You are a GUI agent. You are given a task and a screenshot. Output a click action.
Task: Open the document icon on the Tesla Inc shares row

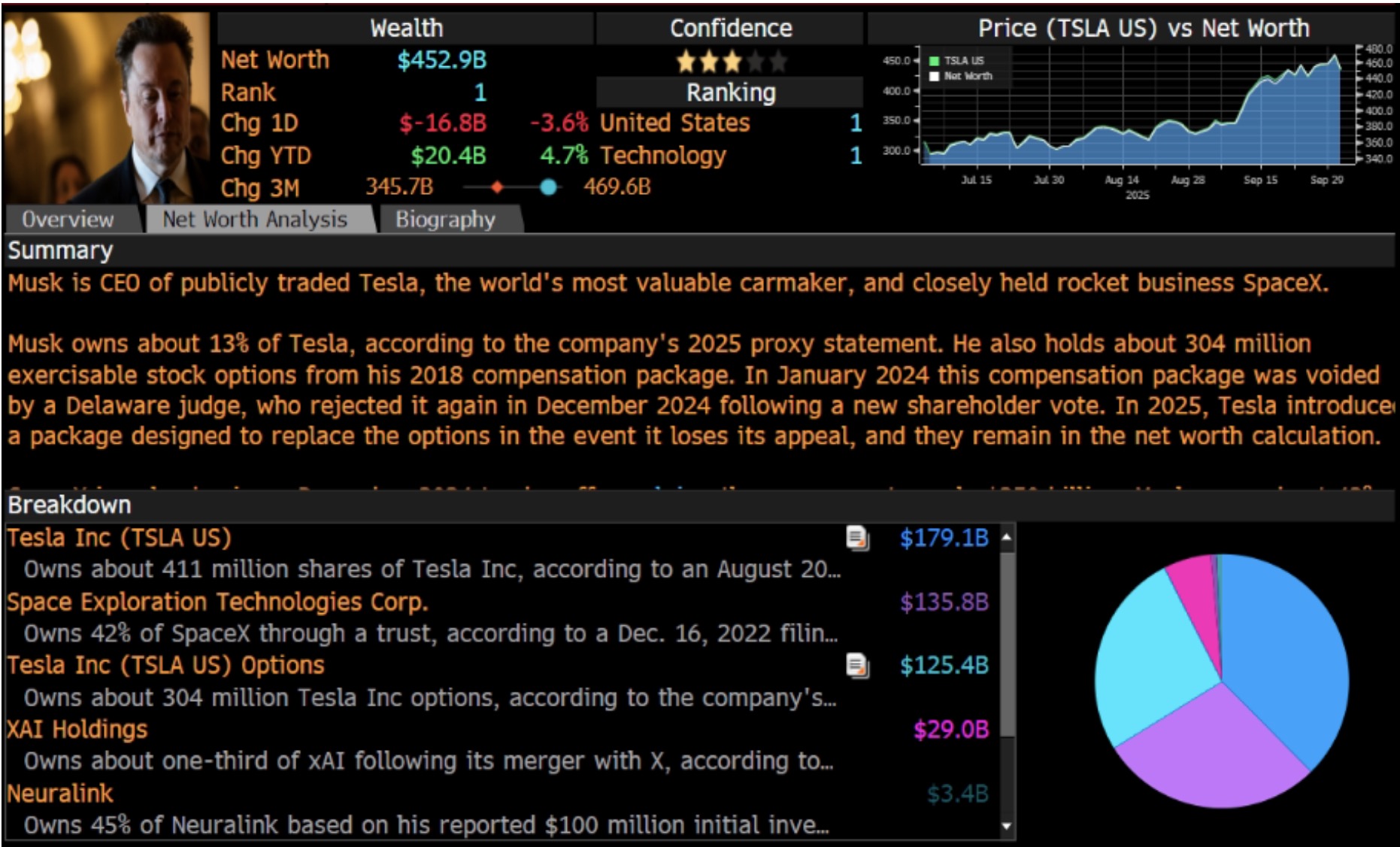click(857, 538)
